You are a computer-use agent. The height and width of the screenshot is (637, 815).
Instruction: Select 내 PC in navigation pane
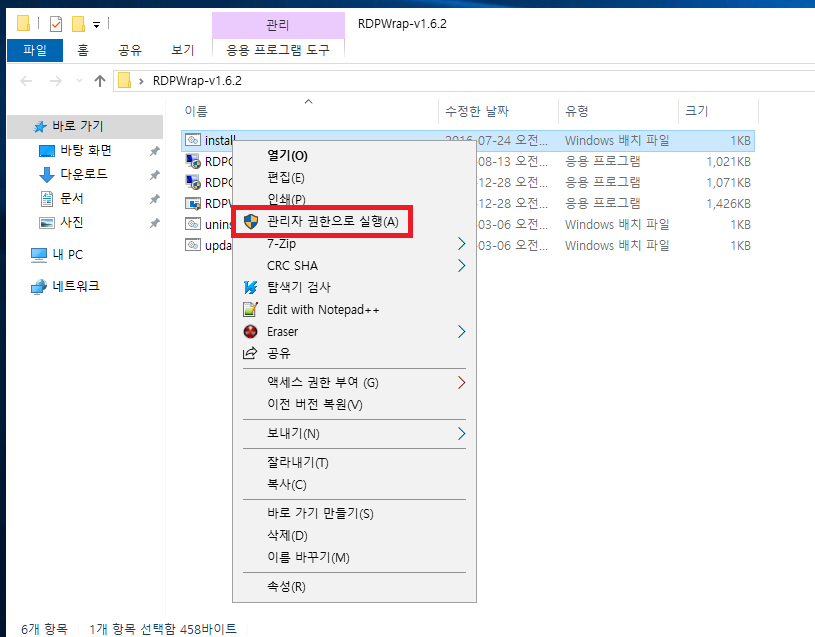(67, 255)
